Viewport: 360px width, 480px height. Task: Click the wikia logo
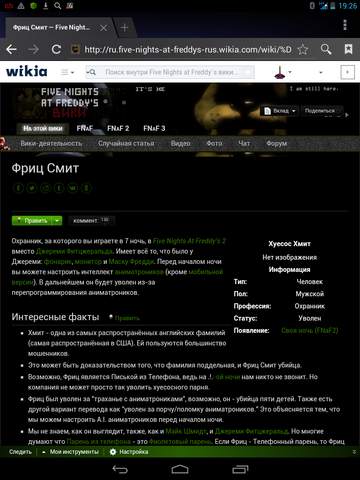pyautogui.click(x=27, y=71)
